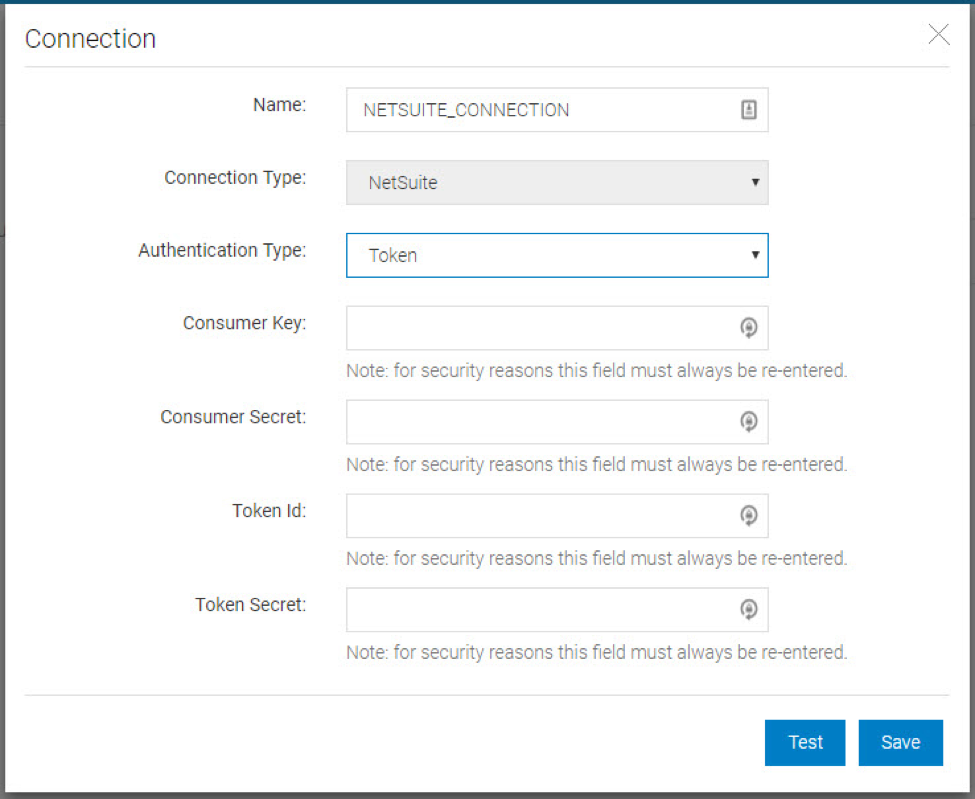Click the security note under Token Id
This screenshot has height=799, width=975.
pyautogui.click(x=597, y=558)
